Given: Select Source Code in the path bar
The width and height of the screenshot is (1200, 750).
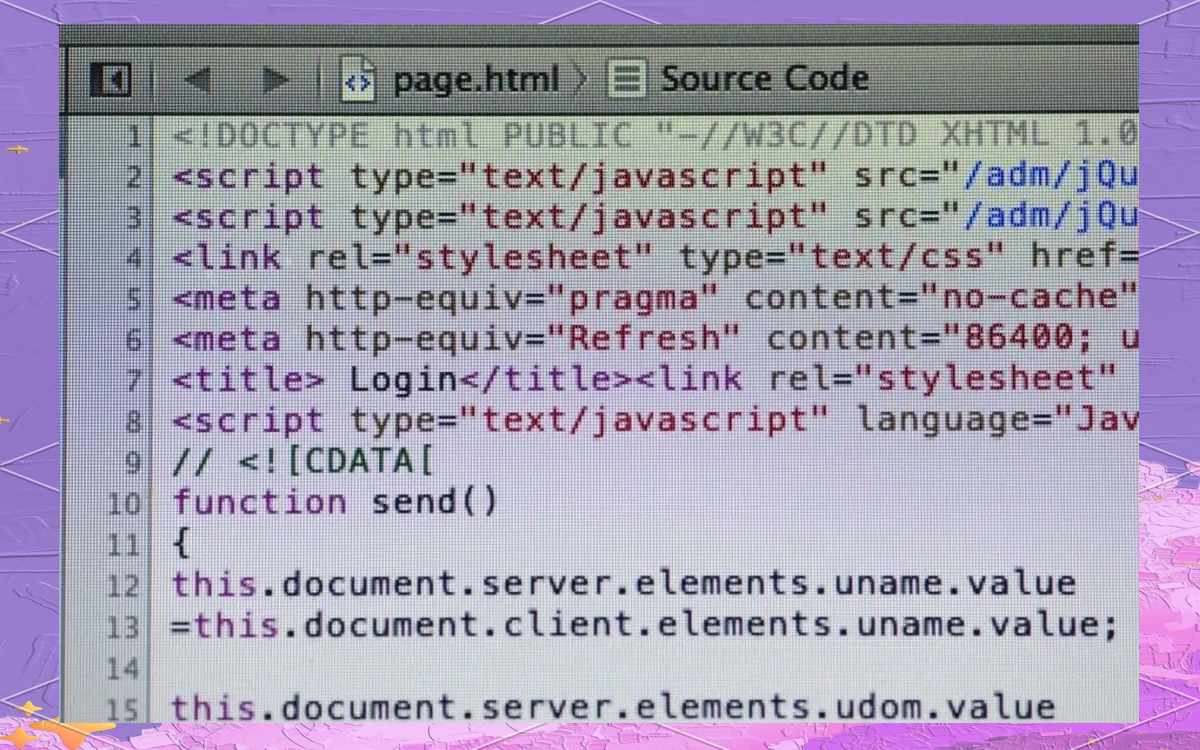Looking at the screenshot, I should [x=764, y=78].
